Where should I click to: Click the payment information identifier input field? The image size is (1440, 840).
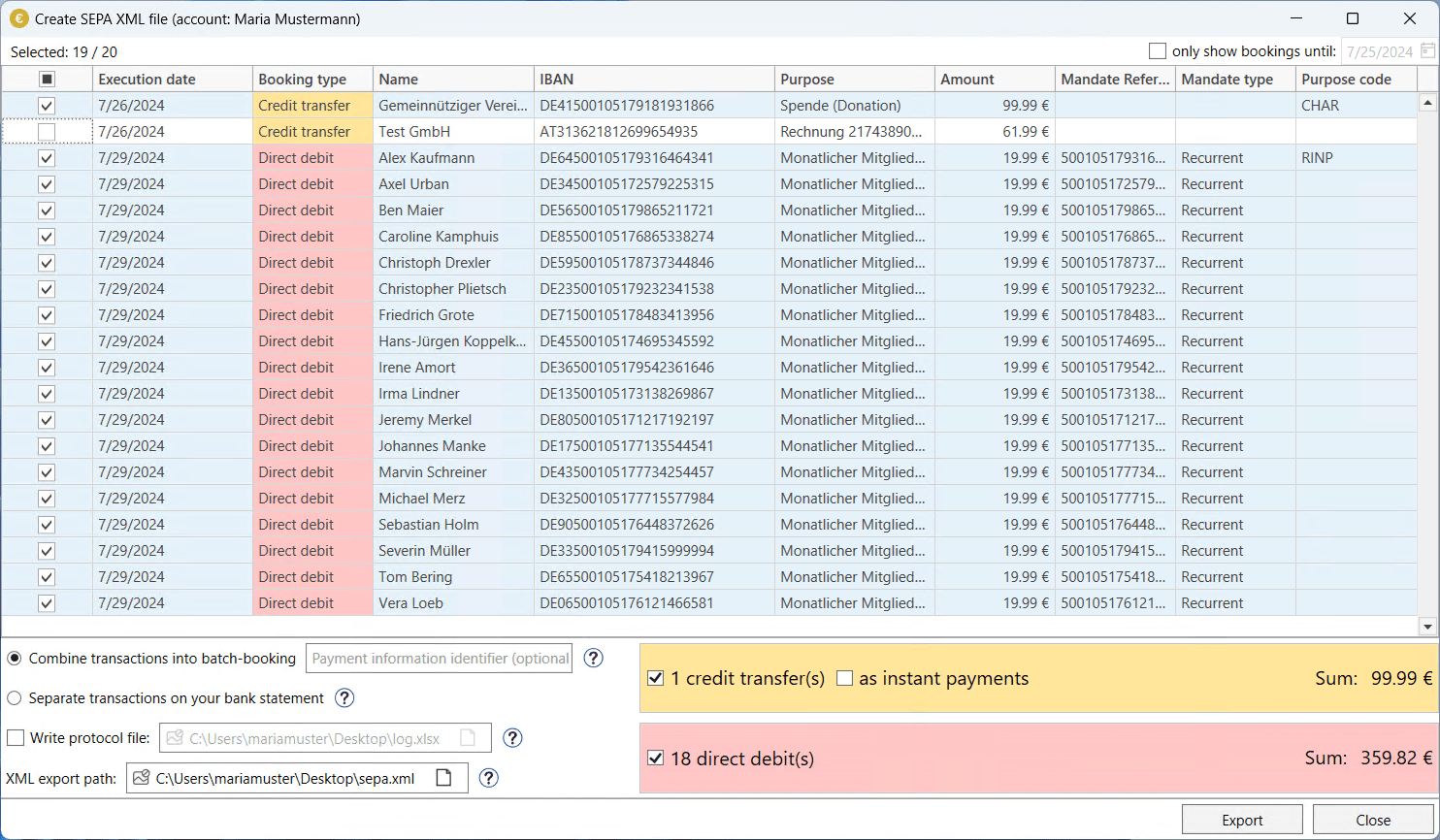(x=439, y=659)
